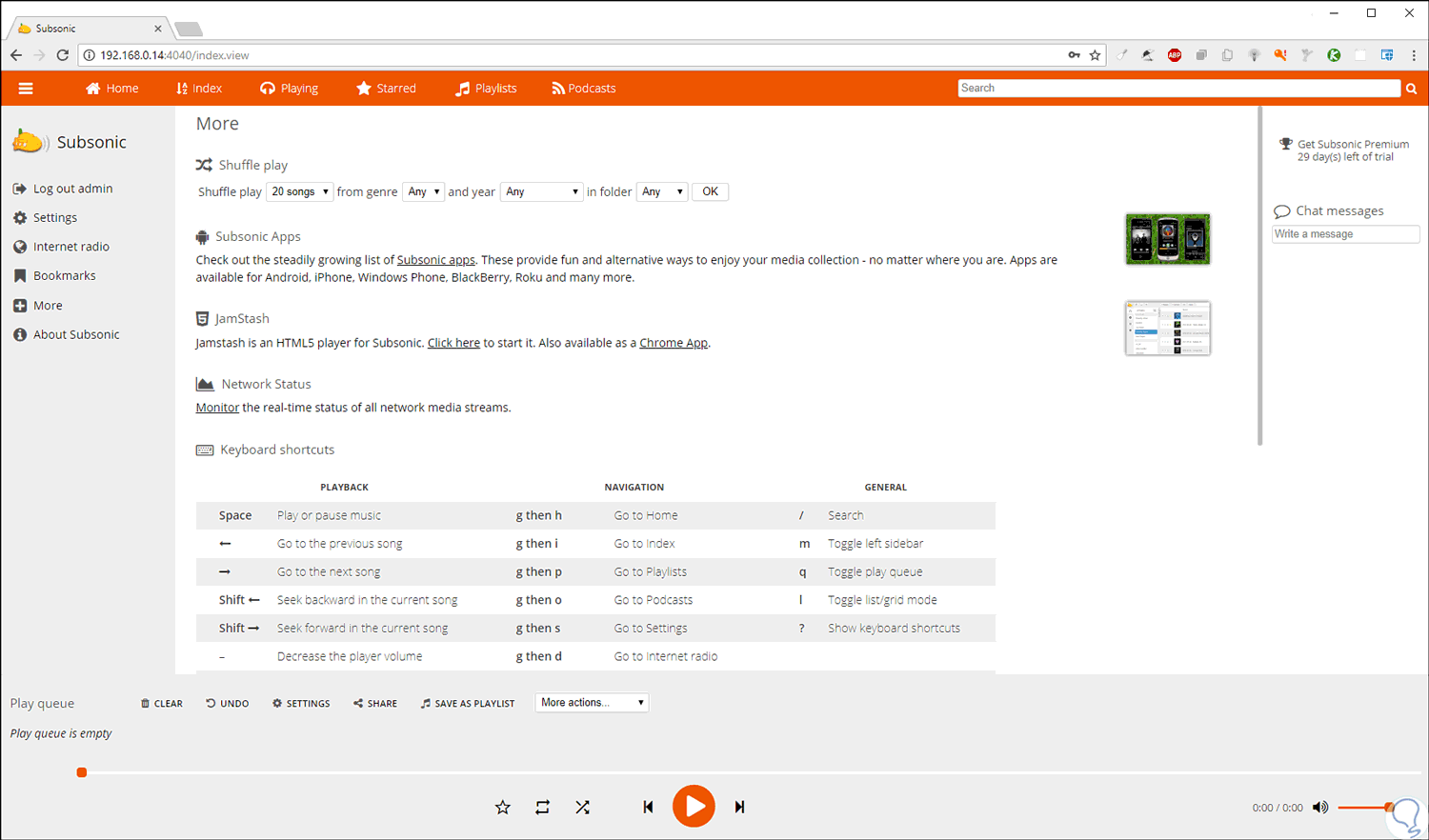Open the Subsonic Apps phones thumbnail
Viewport: 1429px width, 840px height.
[x=1168, y=239]
